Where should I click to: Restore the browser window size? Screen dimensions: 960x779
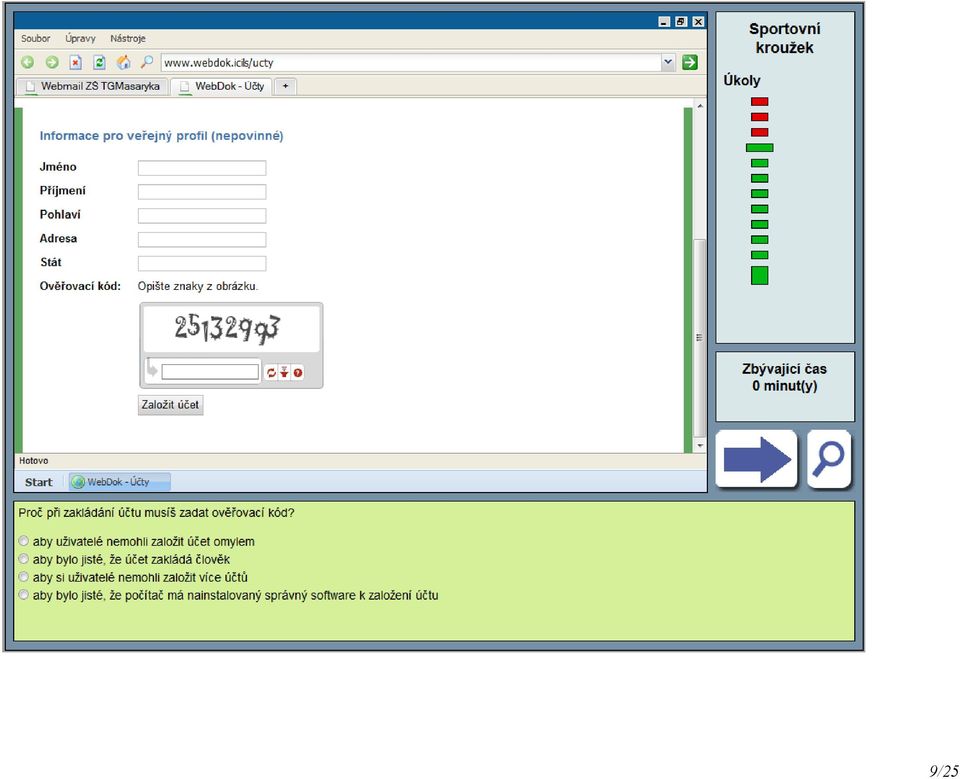tap(681, 21)
